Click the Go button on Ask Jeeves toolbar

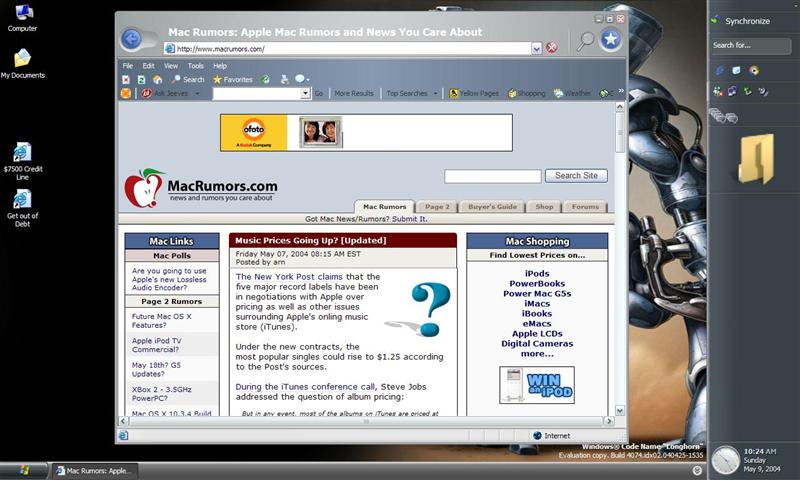[x=319, y=93]
